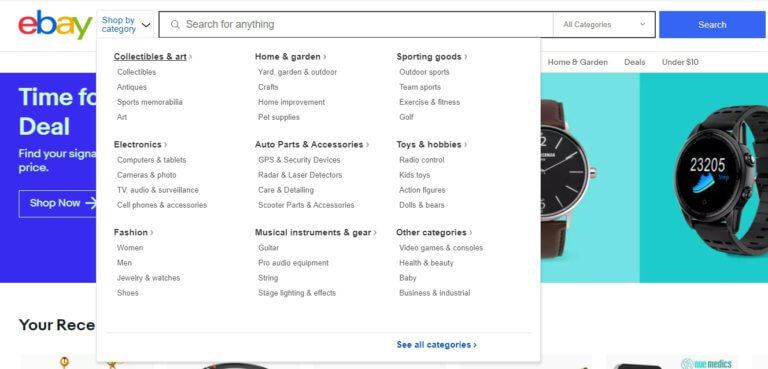This screenshot has height=369, width=768.
Task: Choose Action figures link
Action: click(x=422, y=190)
